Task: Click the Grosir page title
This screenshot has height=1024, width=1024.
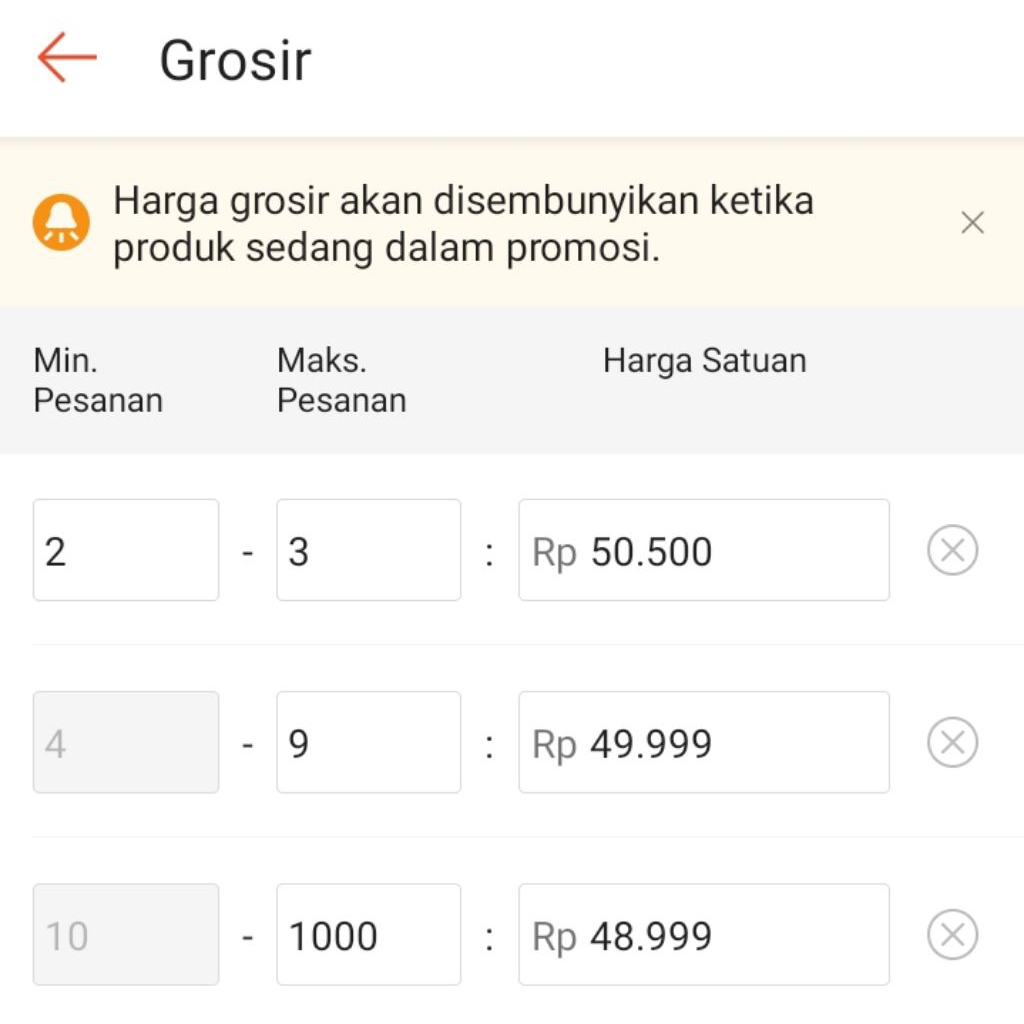Action: 235,60
